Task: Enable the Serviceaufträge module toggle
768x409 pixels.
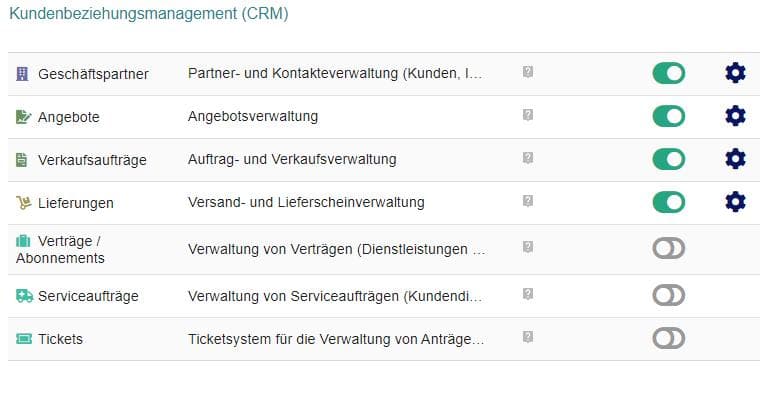Action: [669, 296]
